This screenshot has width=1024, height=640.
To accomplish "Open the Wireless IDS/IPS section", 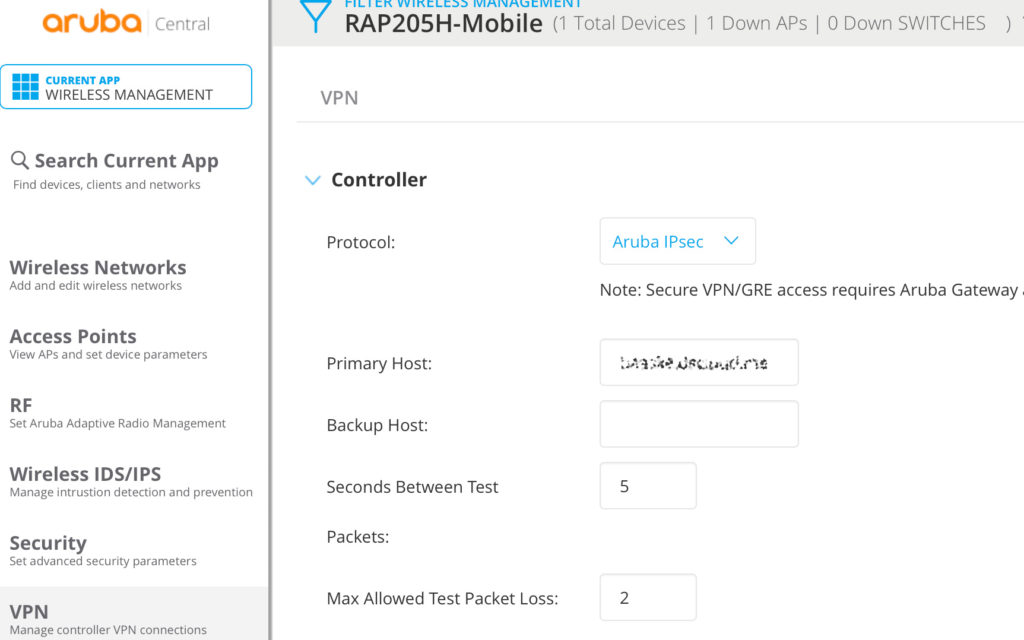I will click(84, 474).
